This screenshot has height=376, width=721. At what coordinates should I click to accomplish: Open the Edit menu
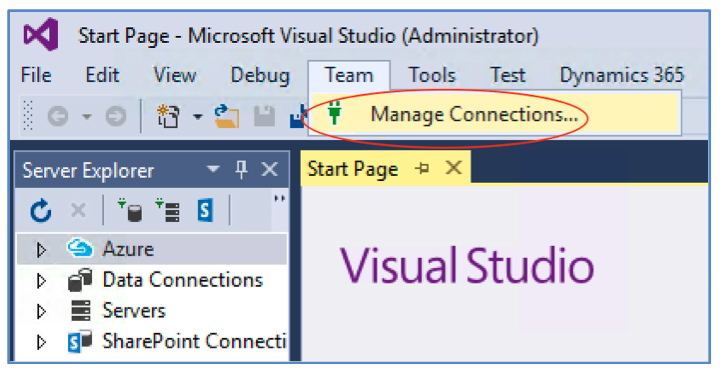coord(102,75)
